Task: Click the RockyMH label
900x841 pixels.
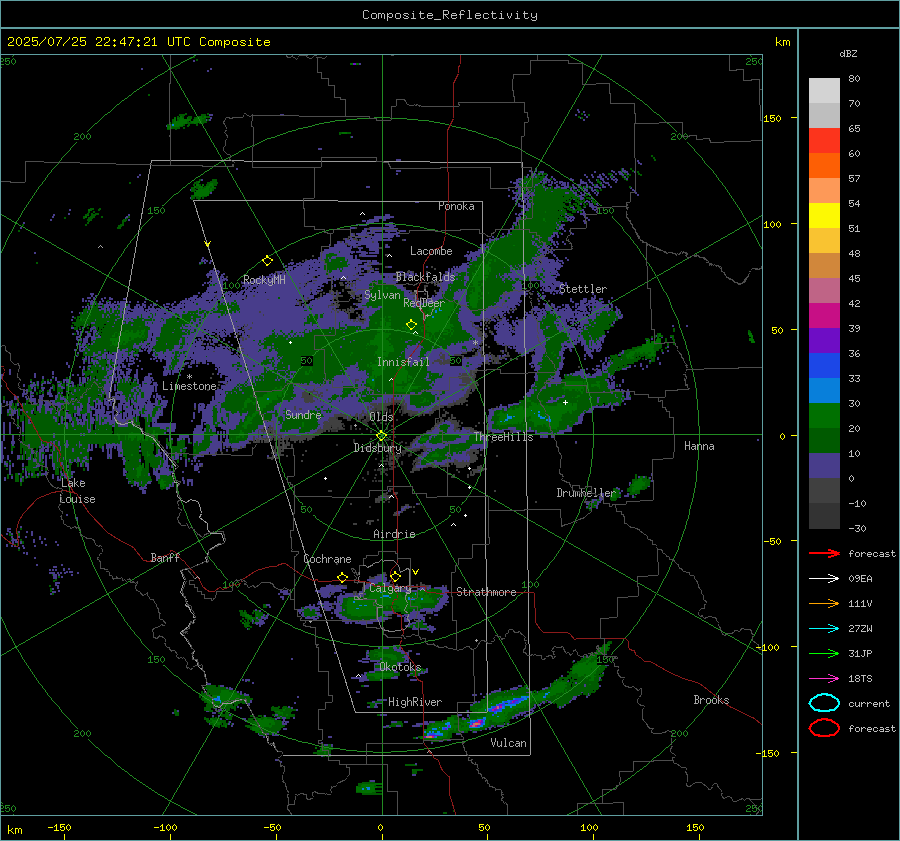Action: pos(264,280)
